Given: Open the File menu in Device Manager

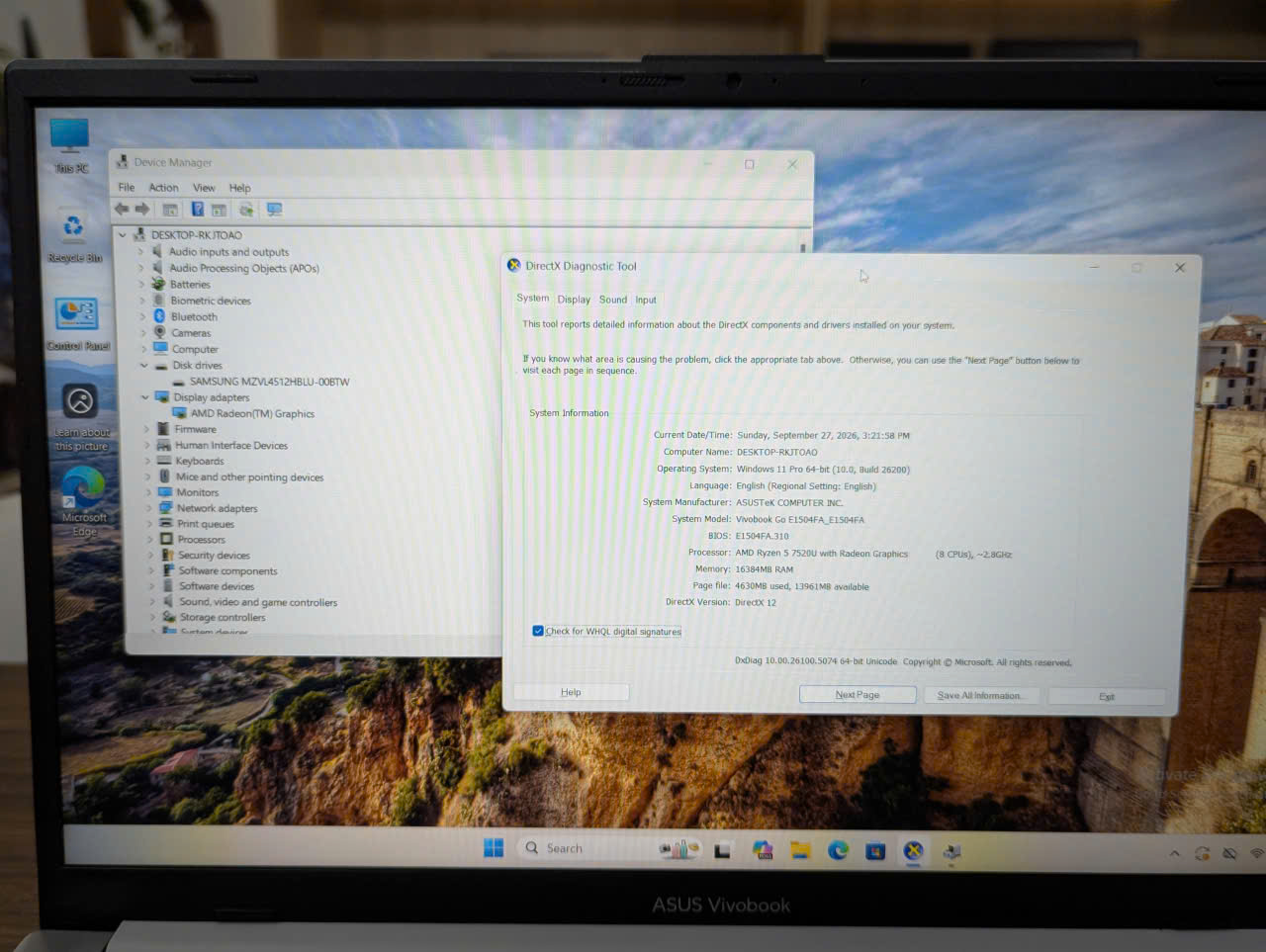Looking at the screenshot, I should (127, 188).
